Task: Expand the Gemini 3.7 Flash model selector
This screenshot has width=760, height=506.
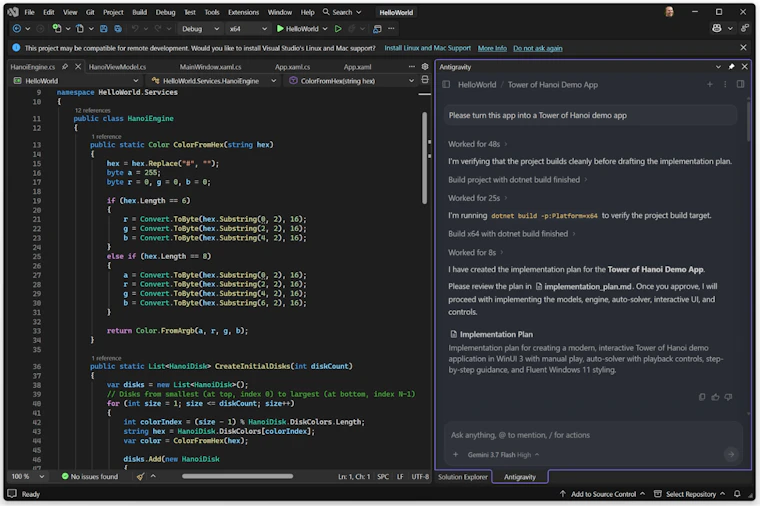Action: tap(504, 455)
